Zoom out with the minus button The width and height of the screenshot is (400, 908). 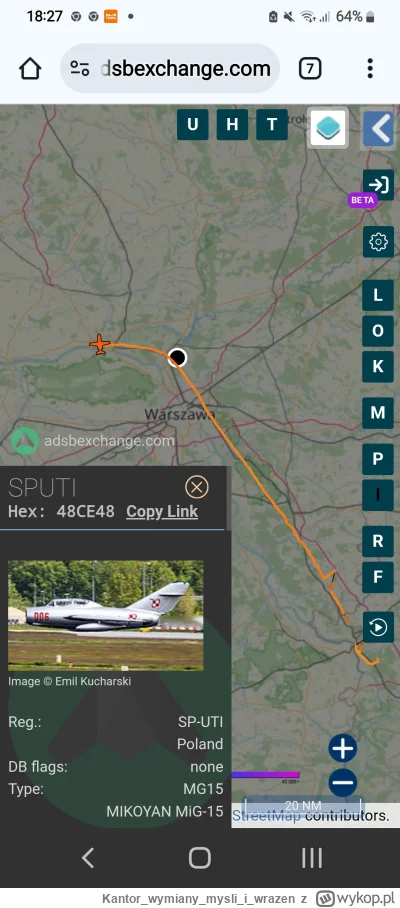[x=343, y=783]
